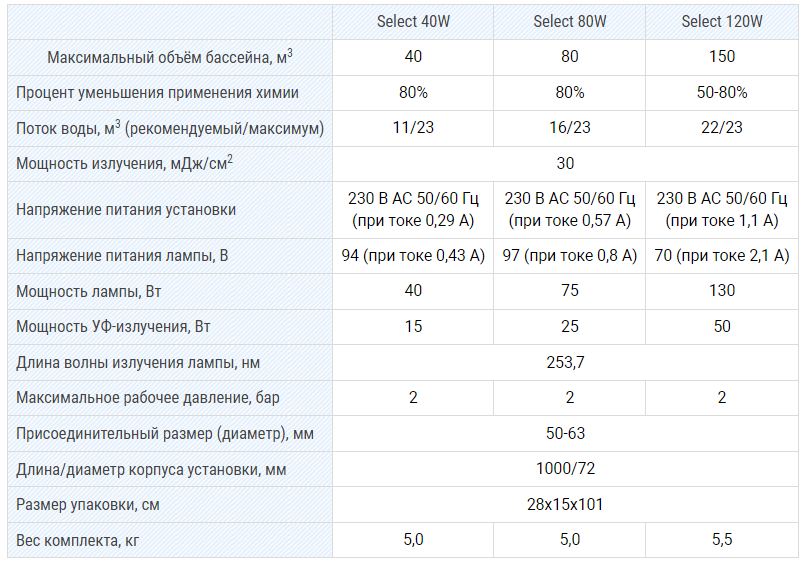Image resolution: width=811 pixels, height=566 pixels.
Task: Click the Мощность излучения row label
Action: click(125, 163)
